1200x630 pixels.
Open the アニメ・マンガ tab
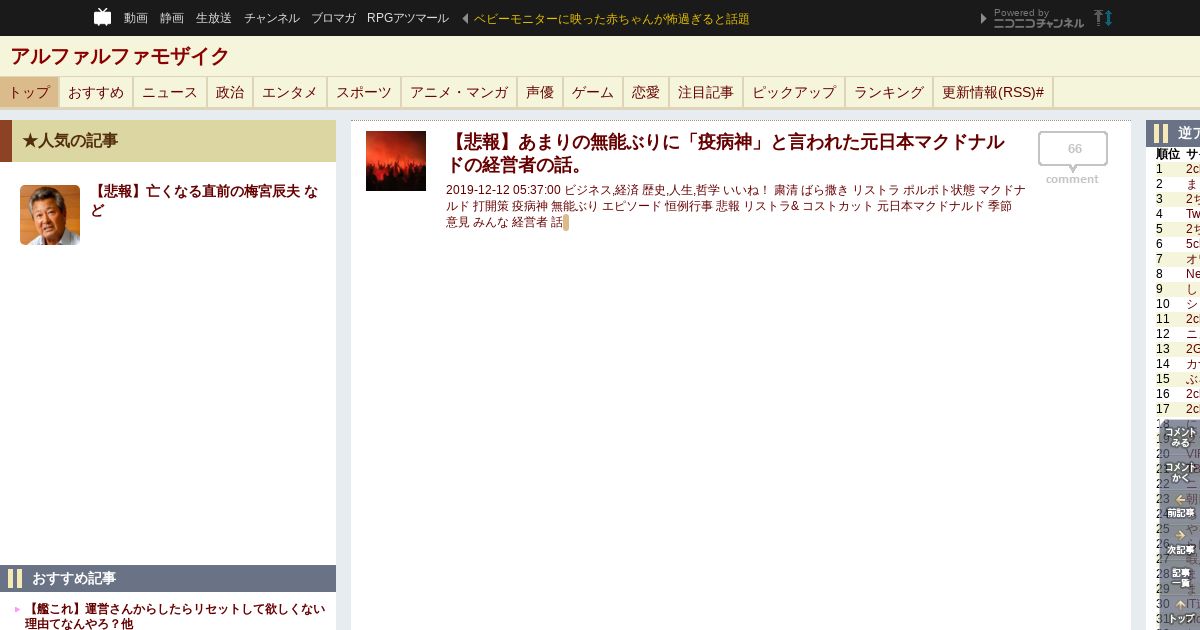459,92
